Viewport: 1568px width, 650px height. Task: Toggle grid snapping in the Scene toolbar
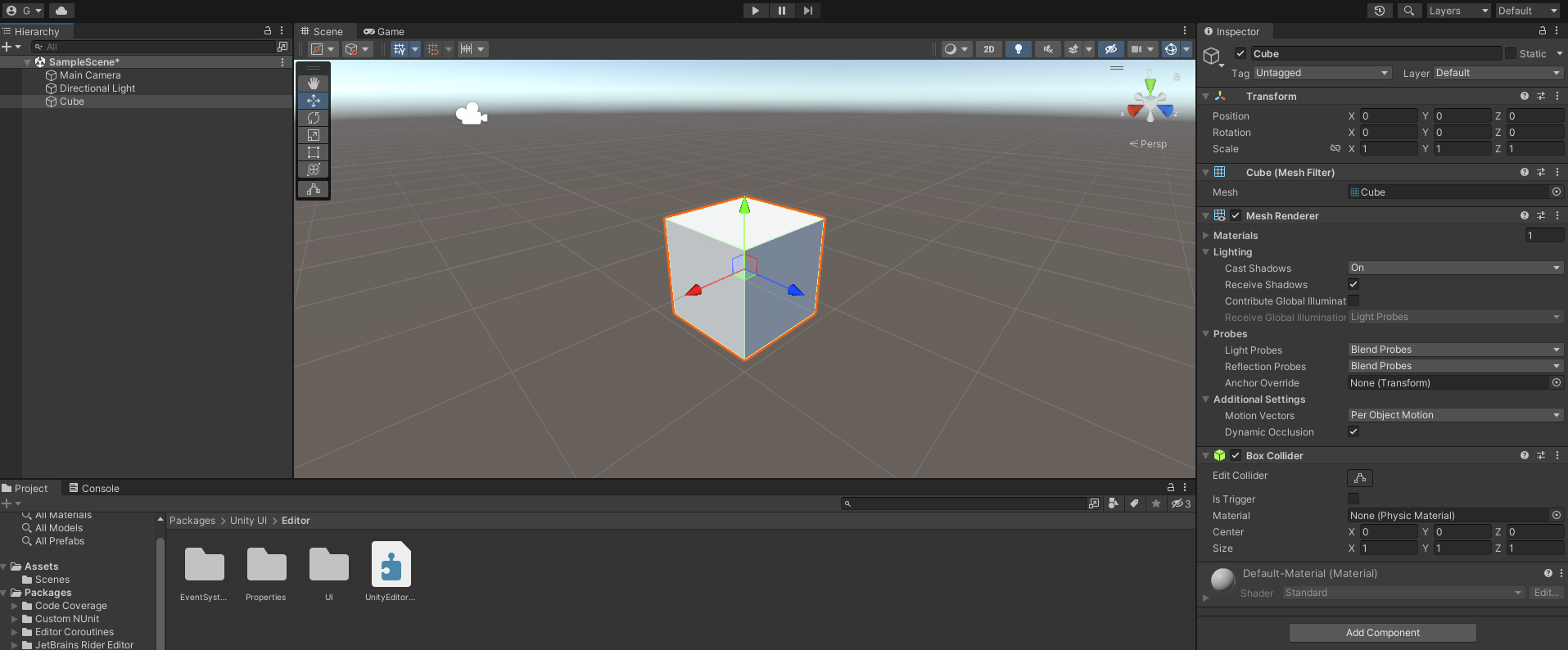(x=399, y=49)
